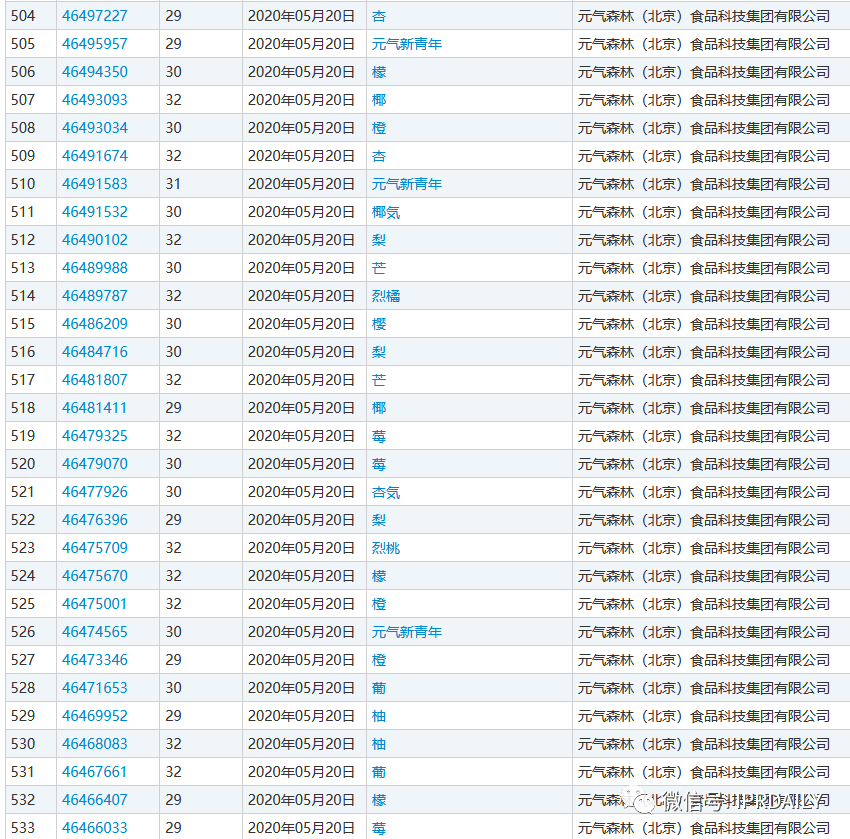
Task: Click application number 46491532
Action: tap(95, 212)
